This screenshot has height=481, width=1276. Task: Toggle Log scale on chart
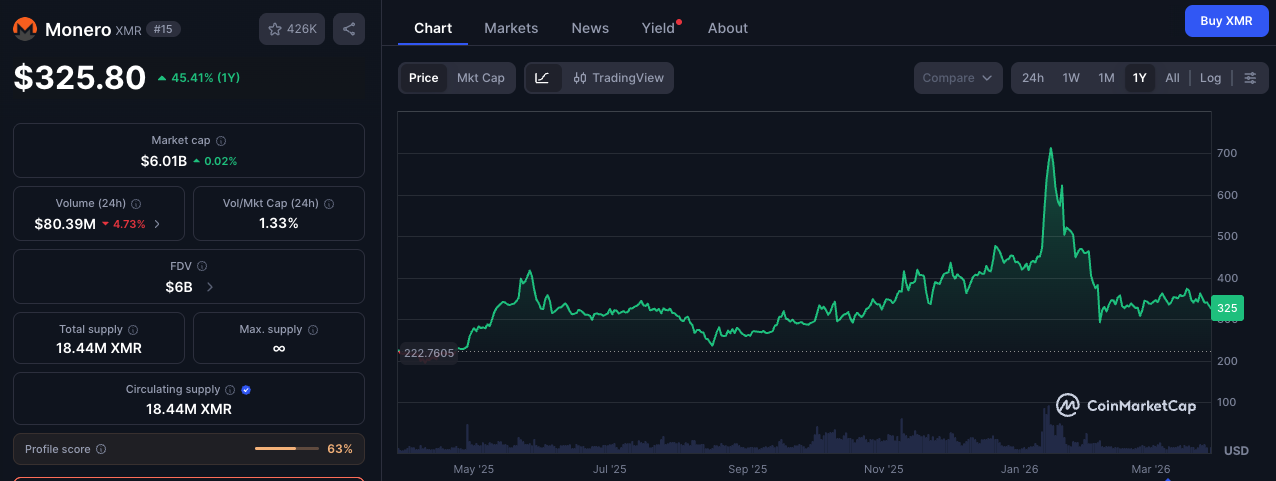click(1210, 78)
